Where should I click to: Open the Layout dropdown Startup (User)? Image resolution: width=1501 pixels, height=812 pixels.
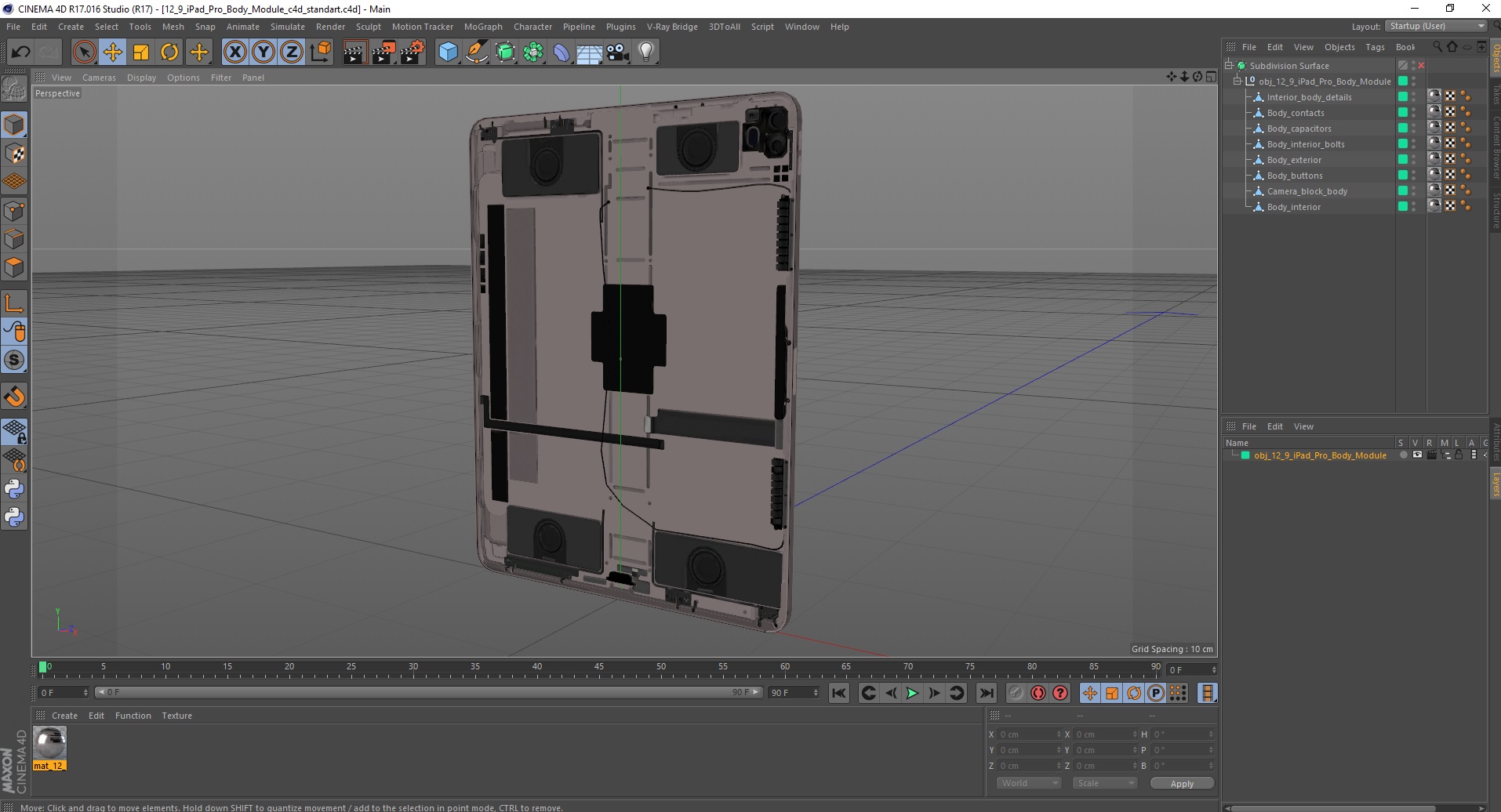[1436, 26]
